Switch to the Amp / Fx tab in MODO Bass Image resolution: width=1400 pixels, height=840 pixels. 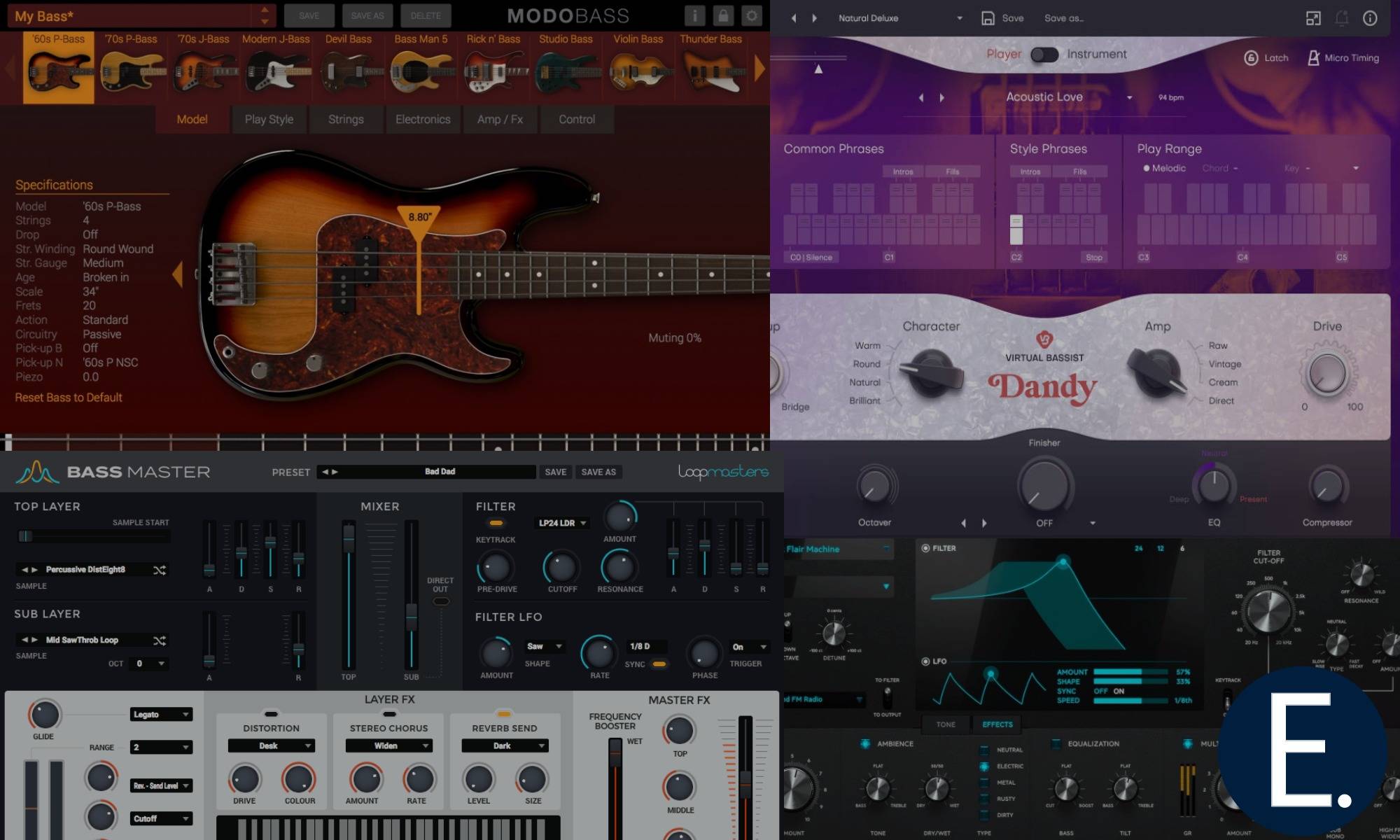pos(500,119)
